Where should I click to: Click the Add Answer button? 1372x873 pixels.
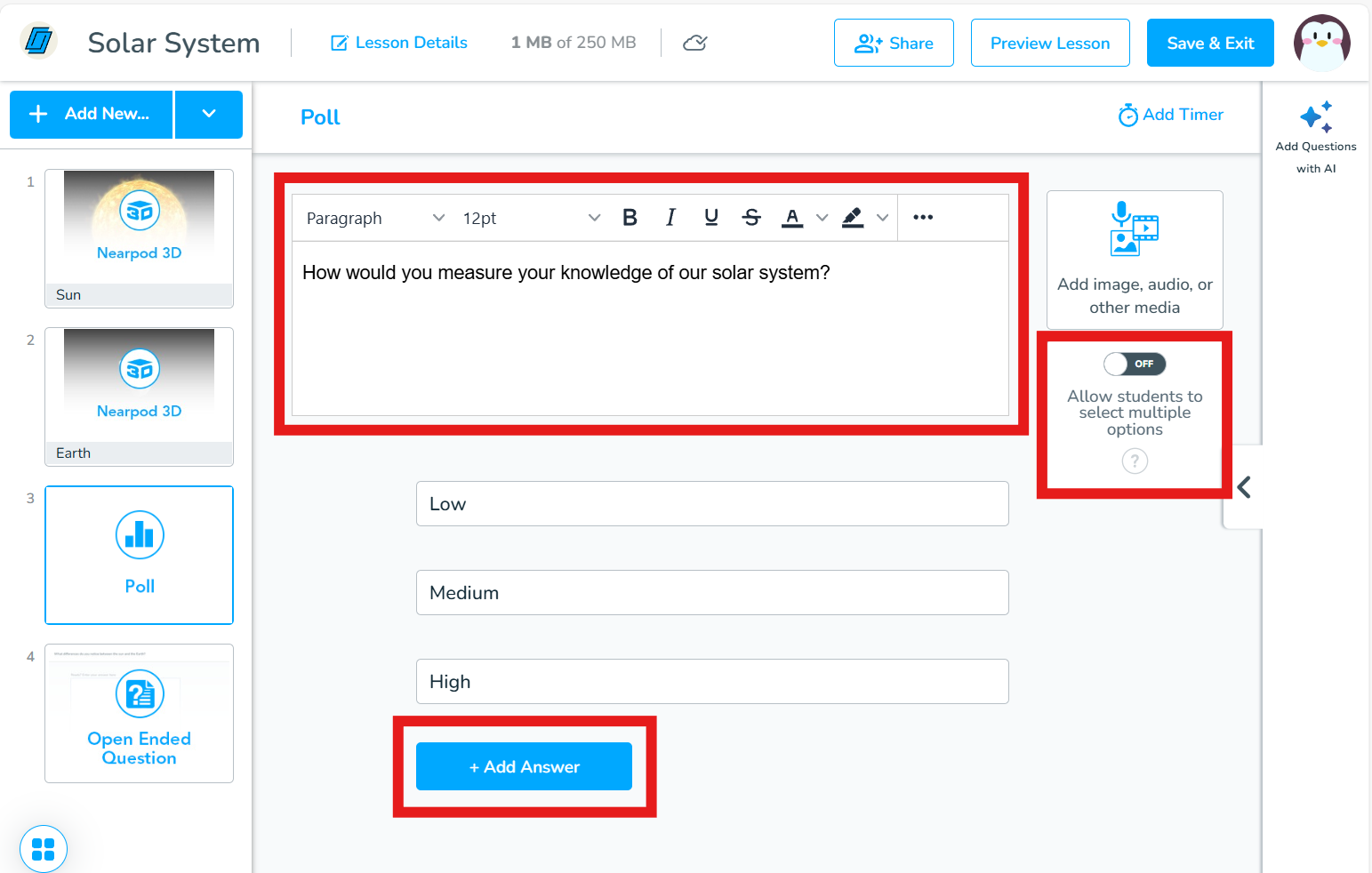point(524,766)
